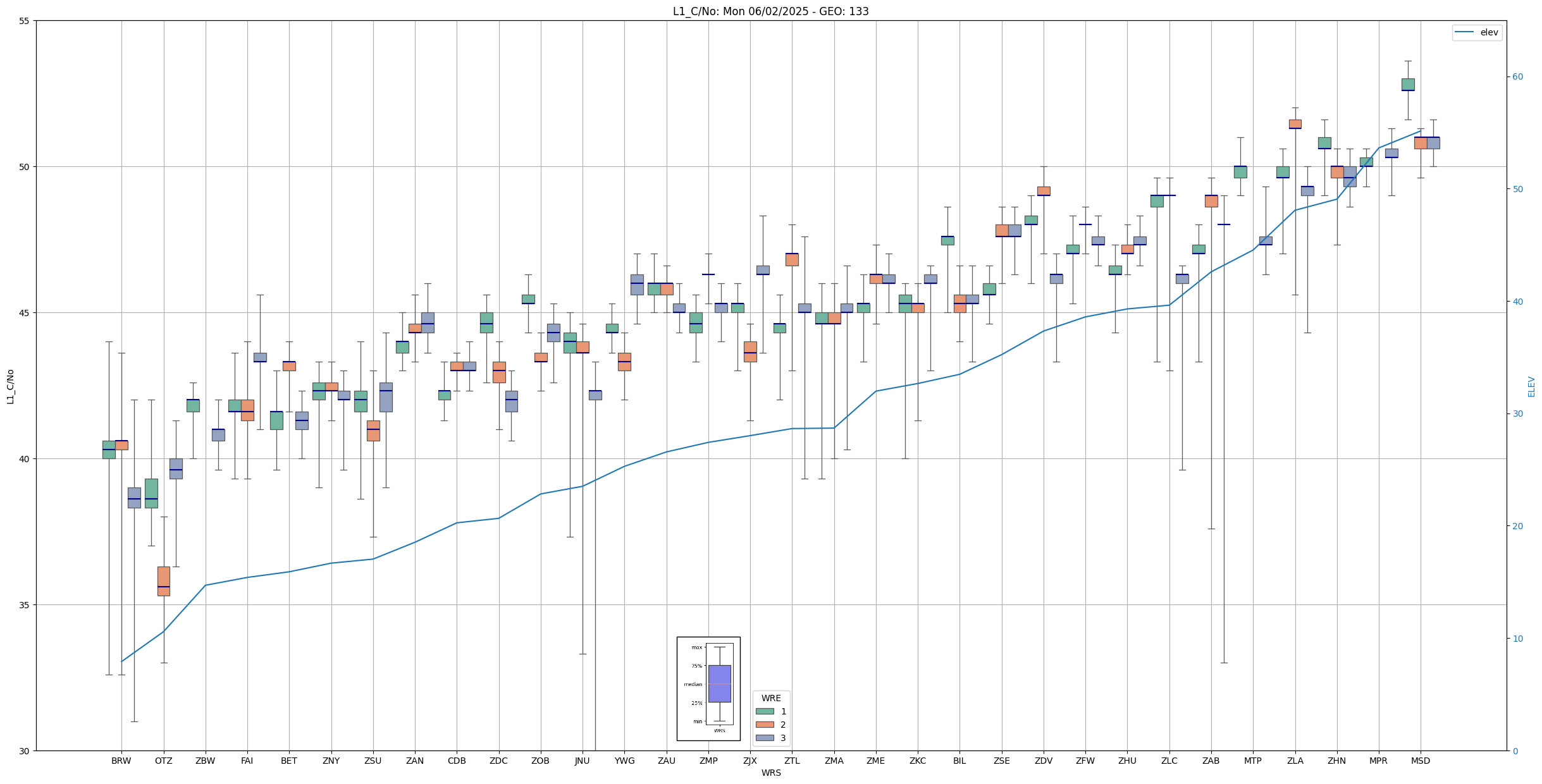Click the WRE legend title
Screen dimensions: 1542x784
pos(771,698)
